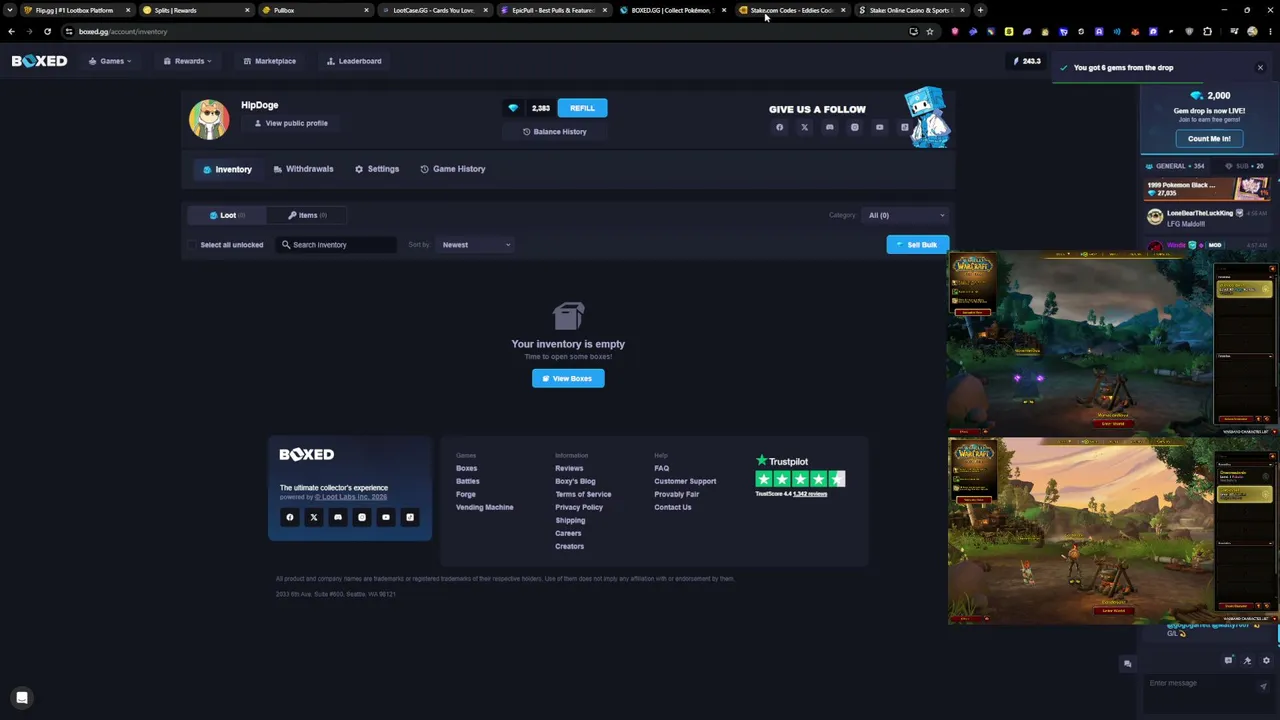Open Facebook icon in the footer card
Viewport: 1280px width, 720px height.
(290, 517)
